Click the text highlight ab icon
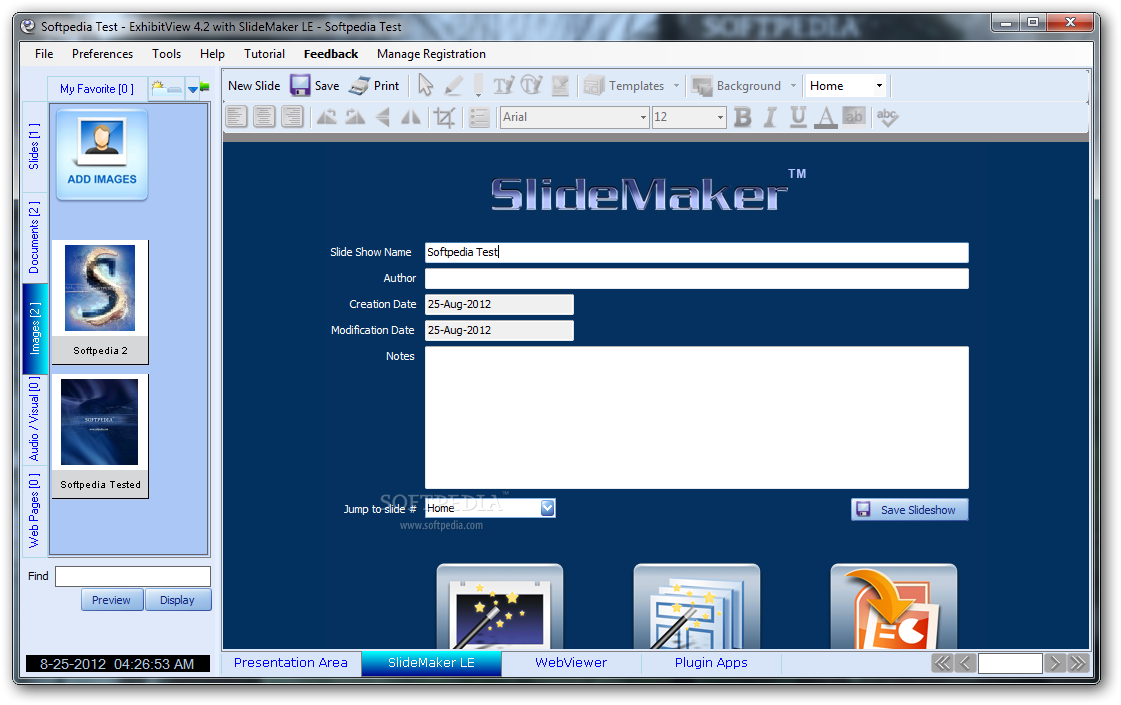Image resolution: width=1121 pixels, height=705 pixels. (854, 116)
